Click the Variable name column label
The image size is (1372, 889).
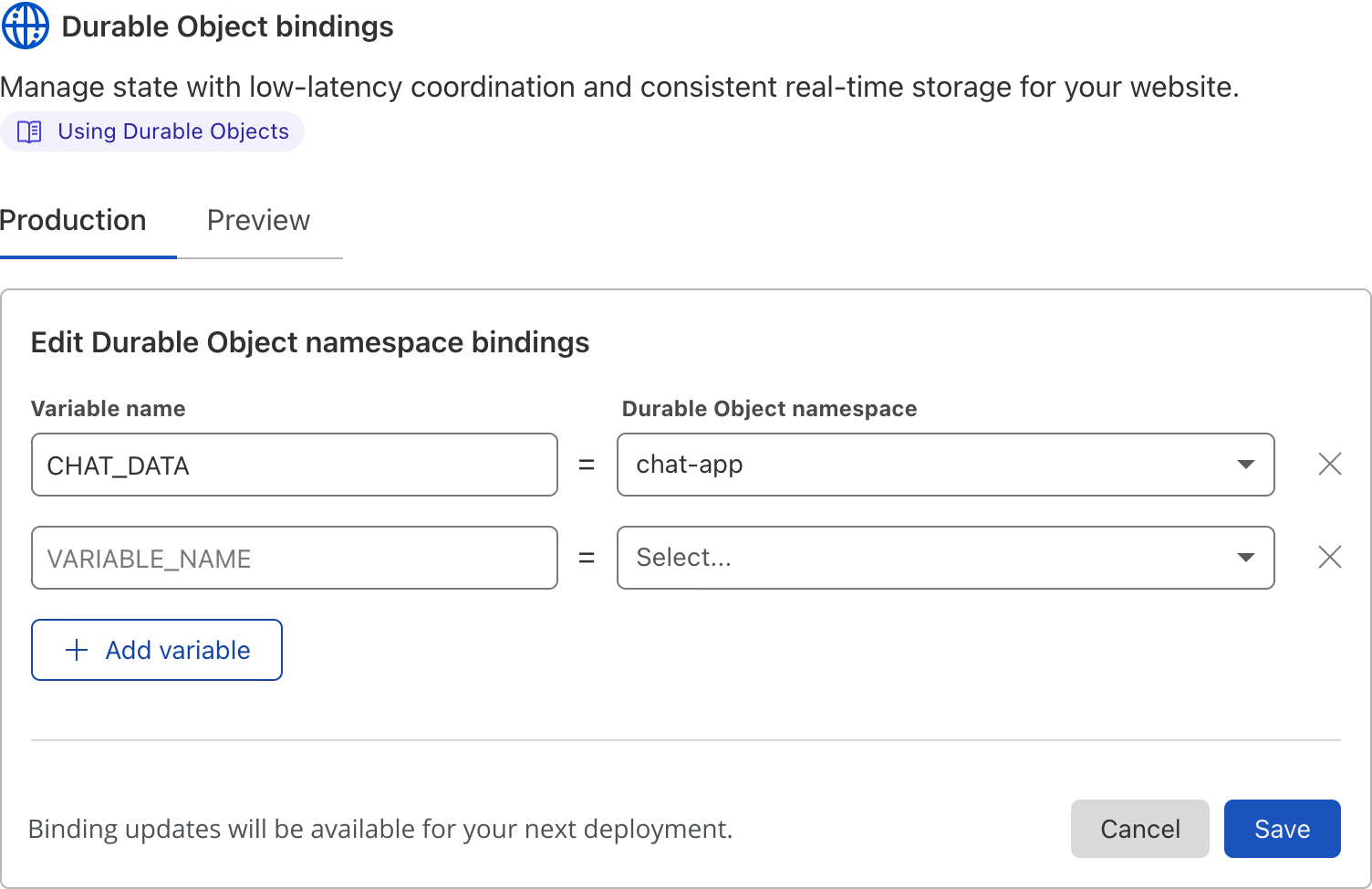(x=108, y=408)
